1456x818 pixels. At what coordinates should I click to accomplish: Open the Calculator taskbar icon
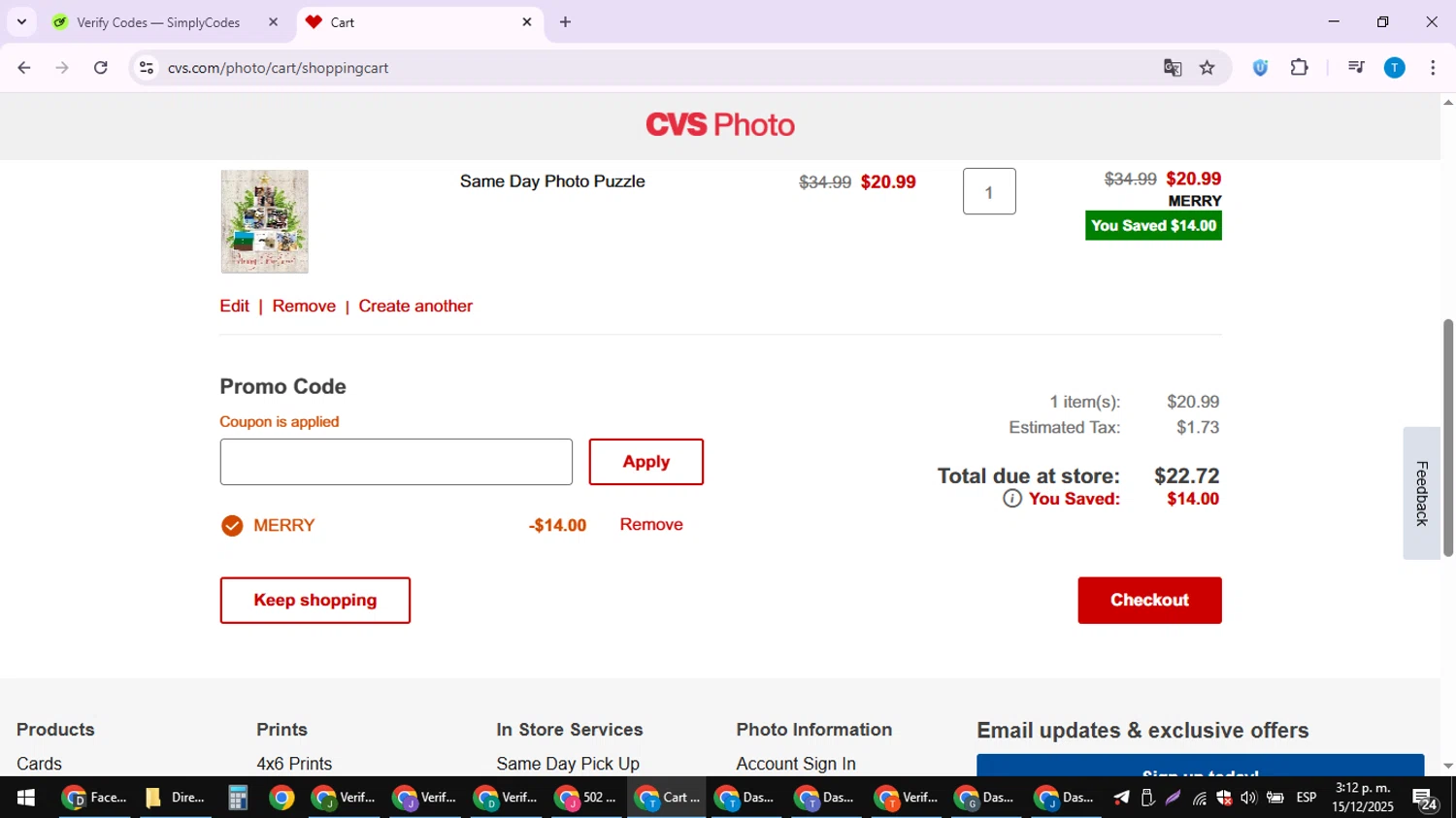(238, 798)
